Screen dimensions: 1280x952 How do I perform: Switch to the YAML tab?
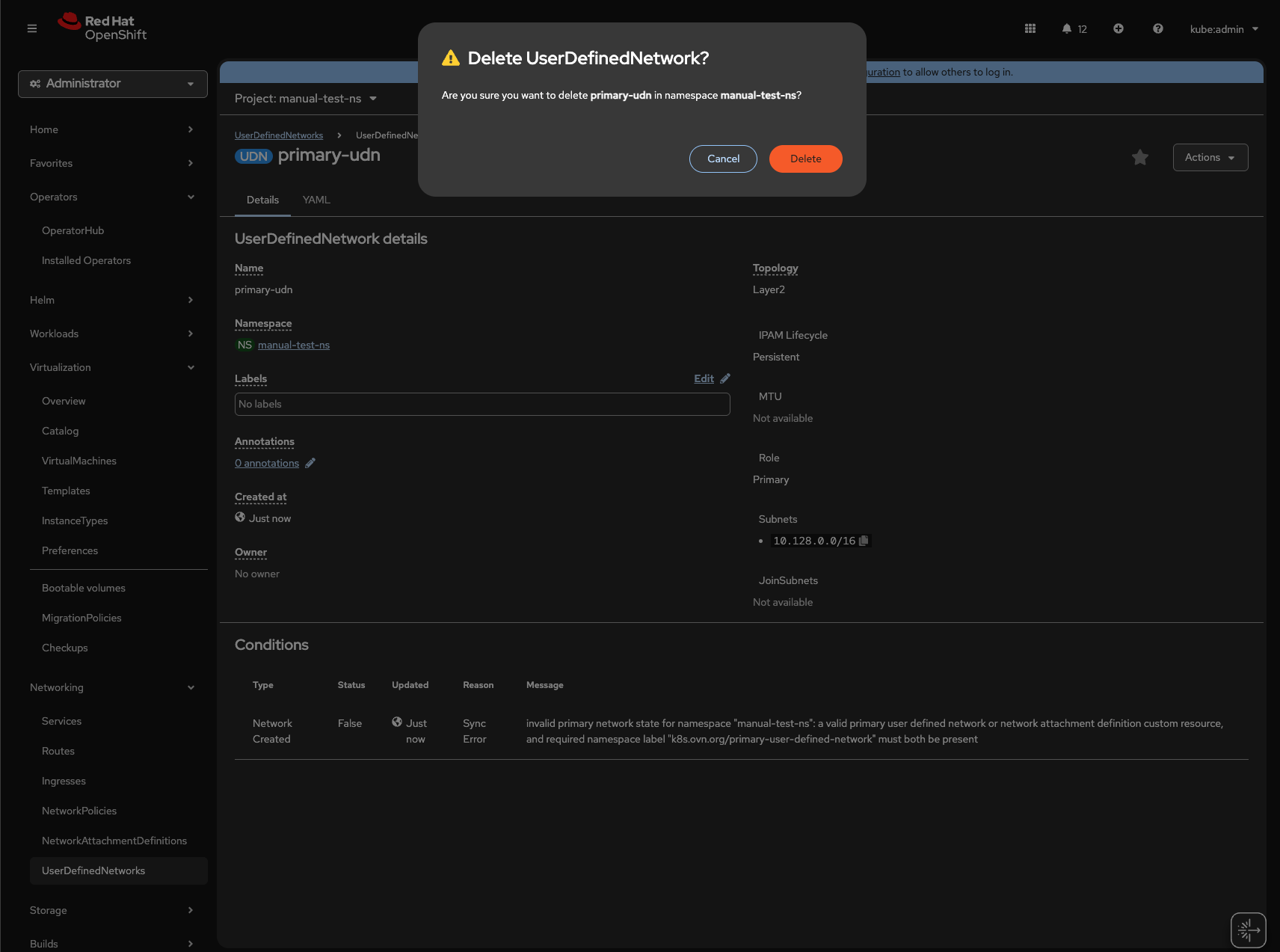point(316,200)
